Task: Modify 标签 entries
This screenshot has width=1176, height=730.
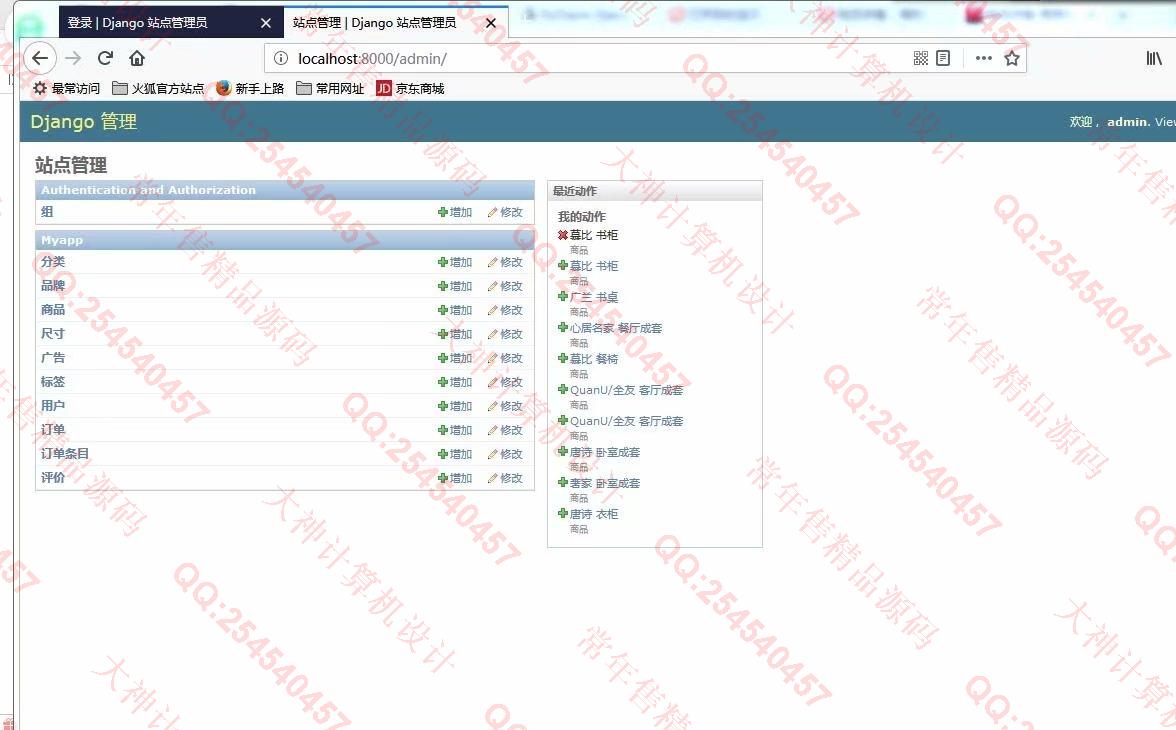Action: coord(505,382)
